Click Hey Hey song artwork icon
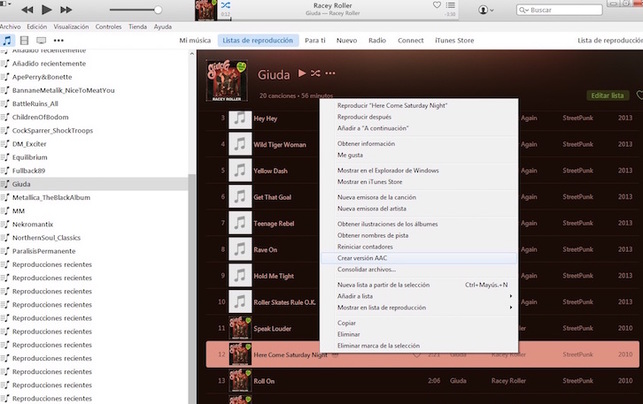 click(x=240, y=119)
